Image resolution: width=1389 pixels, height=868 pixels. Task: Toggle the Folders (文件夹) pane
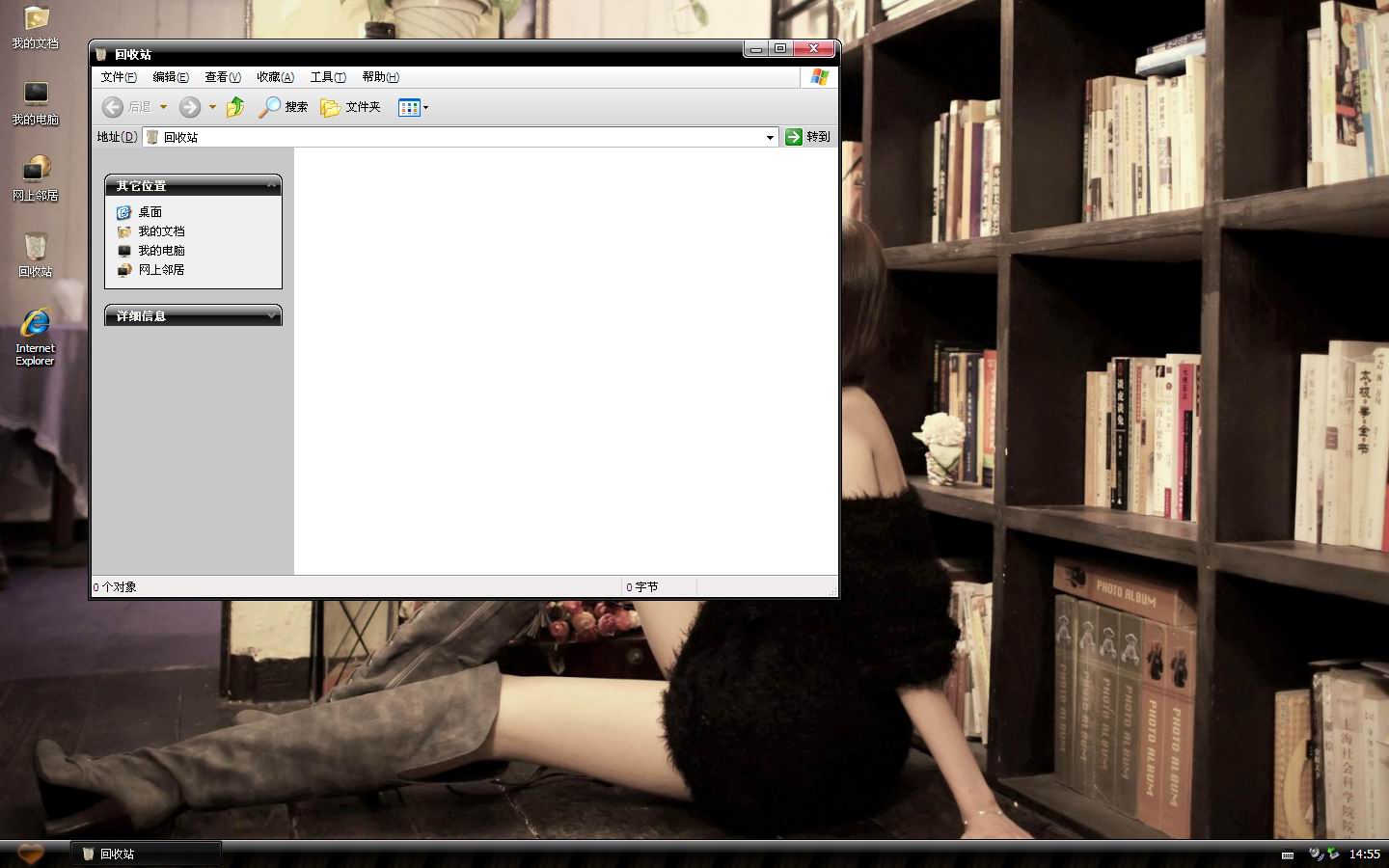(350, 107)
